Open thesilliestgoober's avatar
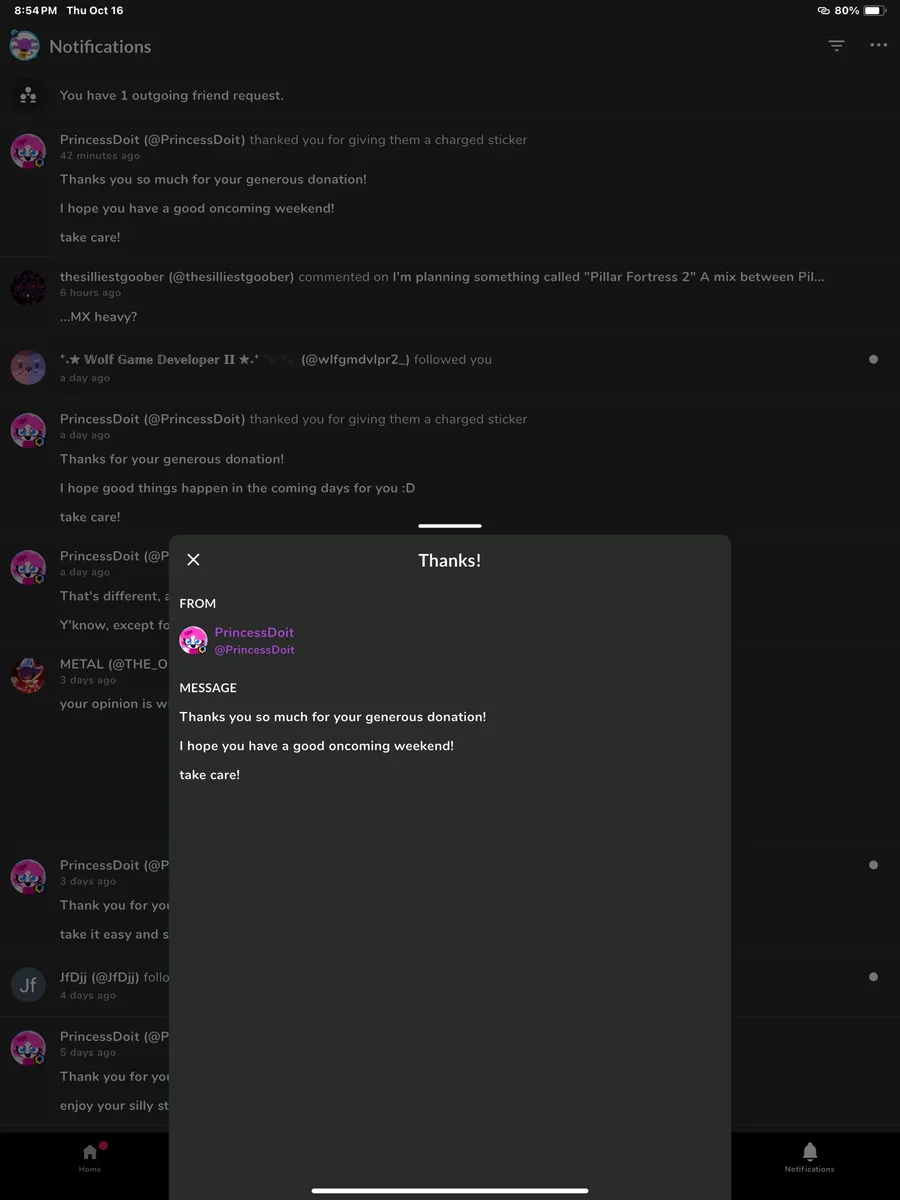Viewport: 900px width, 1200px height. pyautogui.click(x=28, y=287)
